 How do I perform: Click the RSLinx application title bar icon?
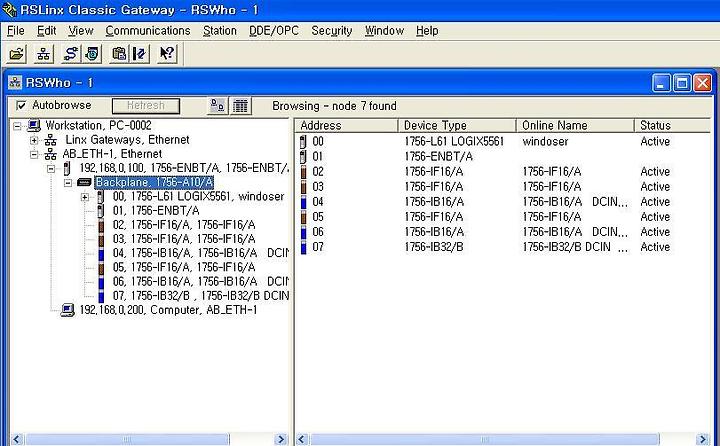10,10
